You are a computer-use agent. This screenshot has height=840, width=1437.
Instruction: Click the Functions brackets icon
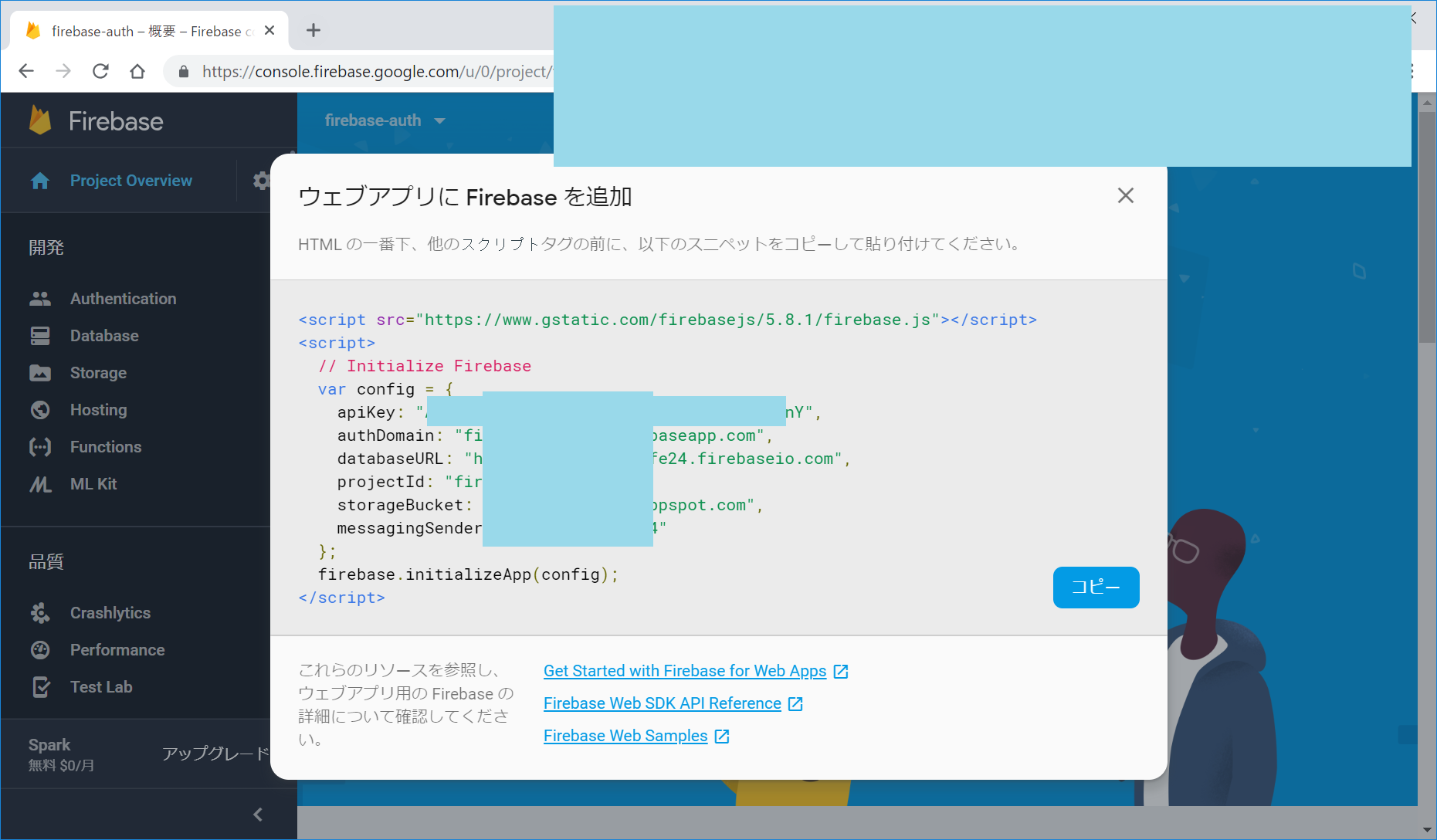click(40, 447)
